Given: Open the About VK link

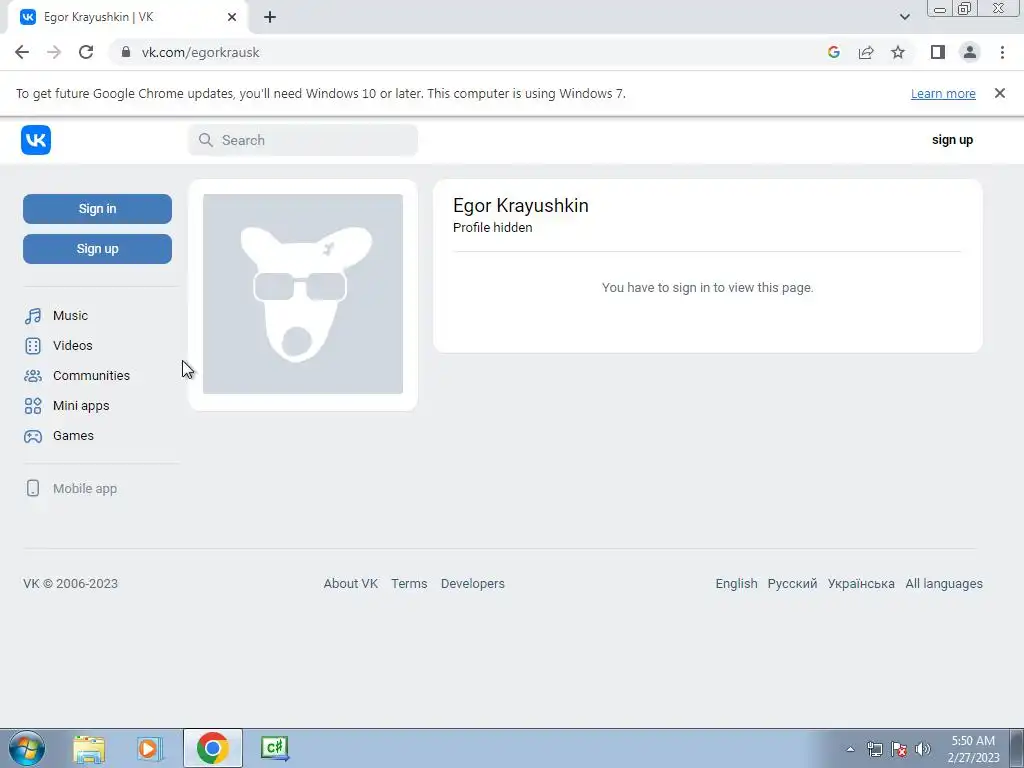Looking at the screenshot, I should [351, 584].
